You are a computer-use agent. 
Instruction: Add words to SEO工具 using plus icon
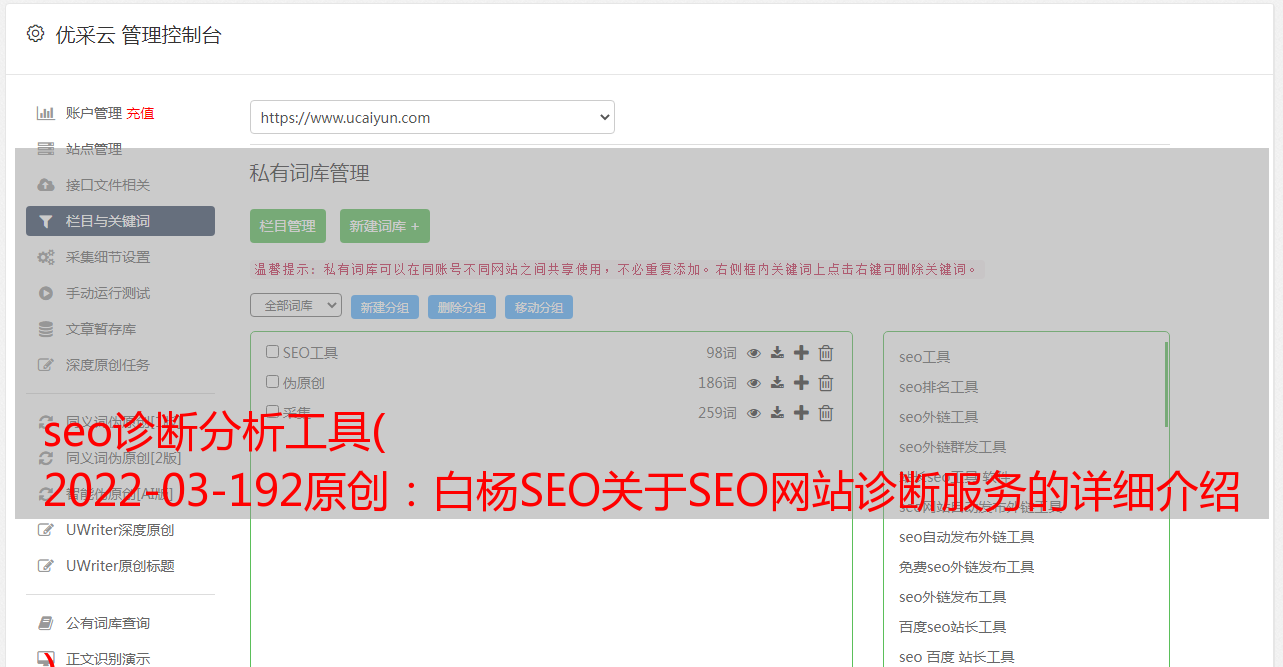pos(801,353)
